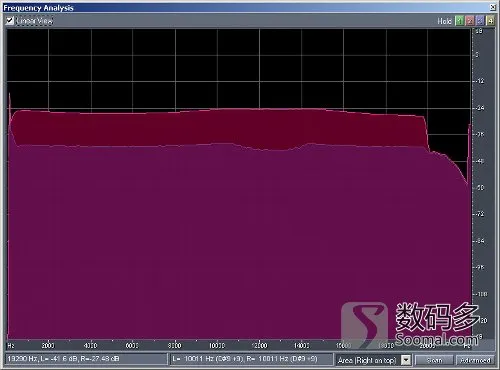Uncheck the Linear View checkbox

(10, 21)
